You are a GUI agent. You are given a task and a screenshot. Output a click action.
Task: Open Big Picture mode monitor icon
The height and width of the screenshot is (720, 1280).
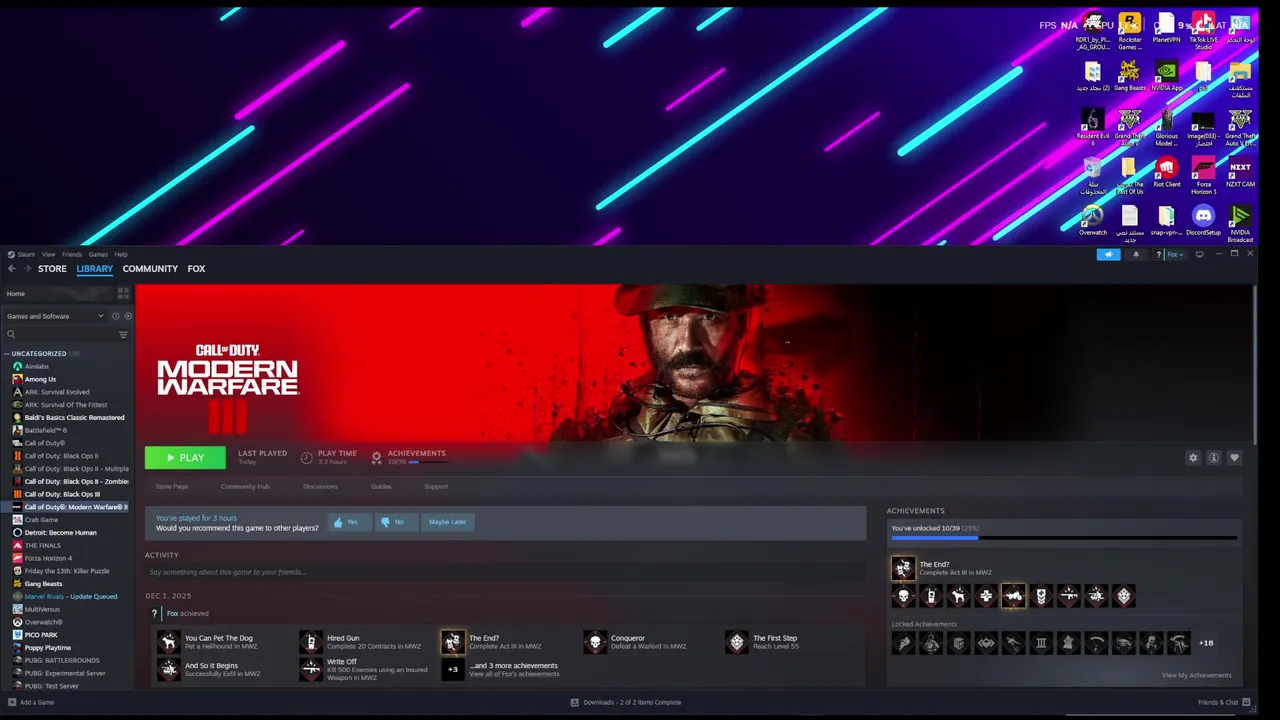tap(1199, 255)
